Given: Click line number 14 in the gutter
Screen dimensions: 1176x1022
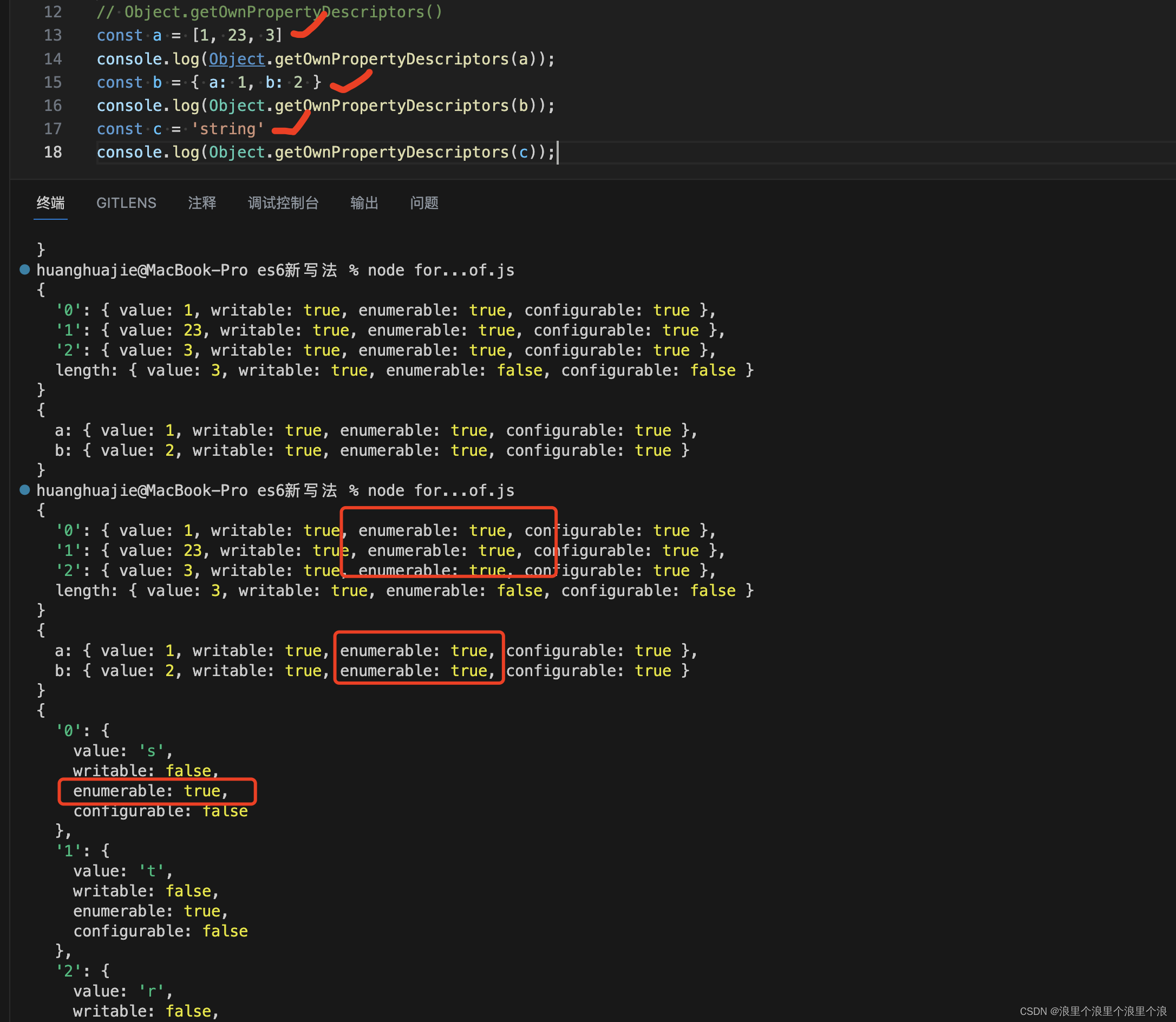Looking at the screenshot, I should pos(53,59).
